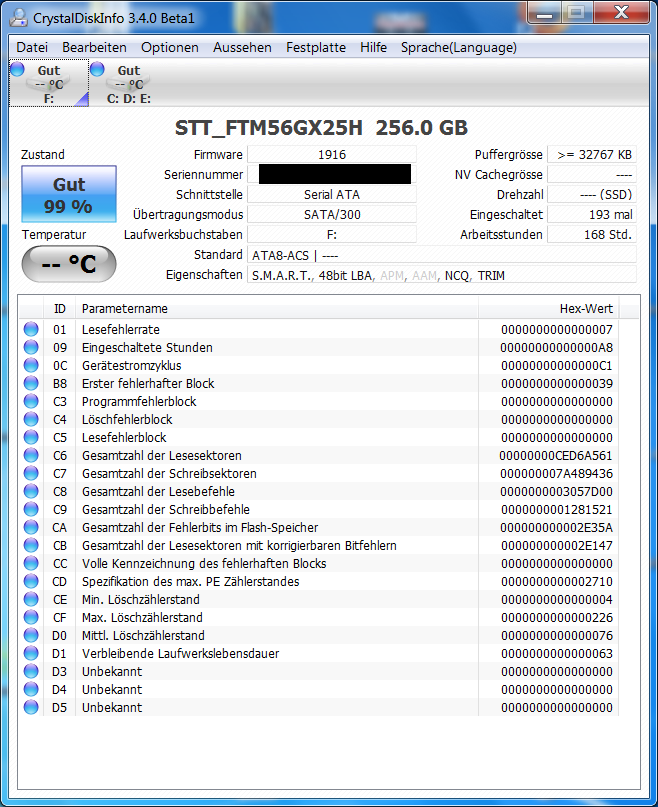The image size is (658, 807).
Task: Click status orb for Löschfehlerblock row
Action: click(x=31, y=419)
